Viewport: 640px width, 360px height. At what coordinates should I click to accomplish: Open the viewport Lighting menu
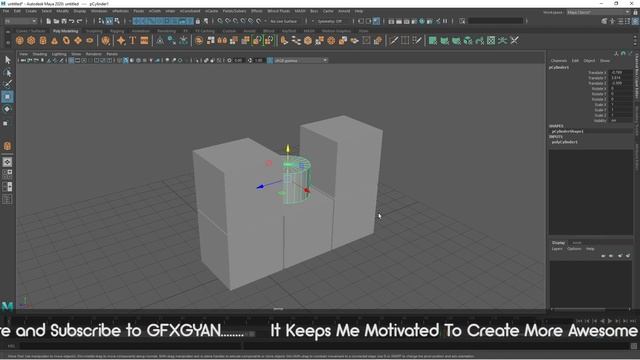point(59,54)
